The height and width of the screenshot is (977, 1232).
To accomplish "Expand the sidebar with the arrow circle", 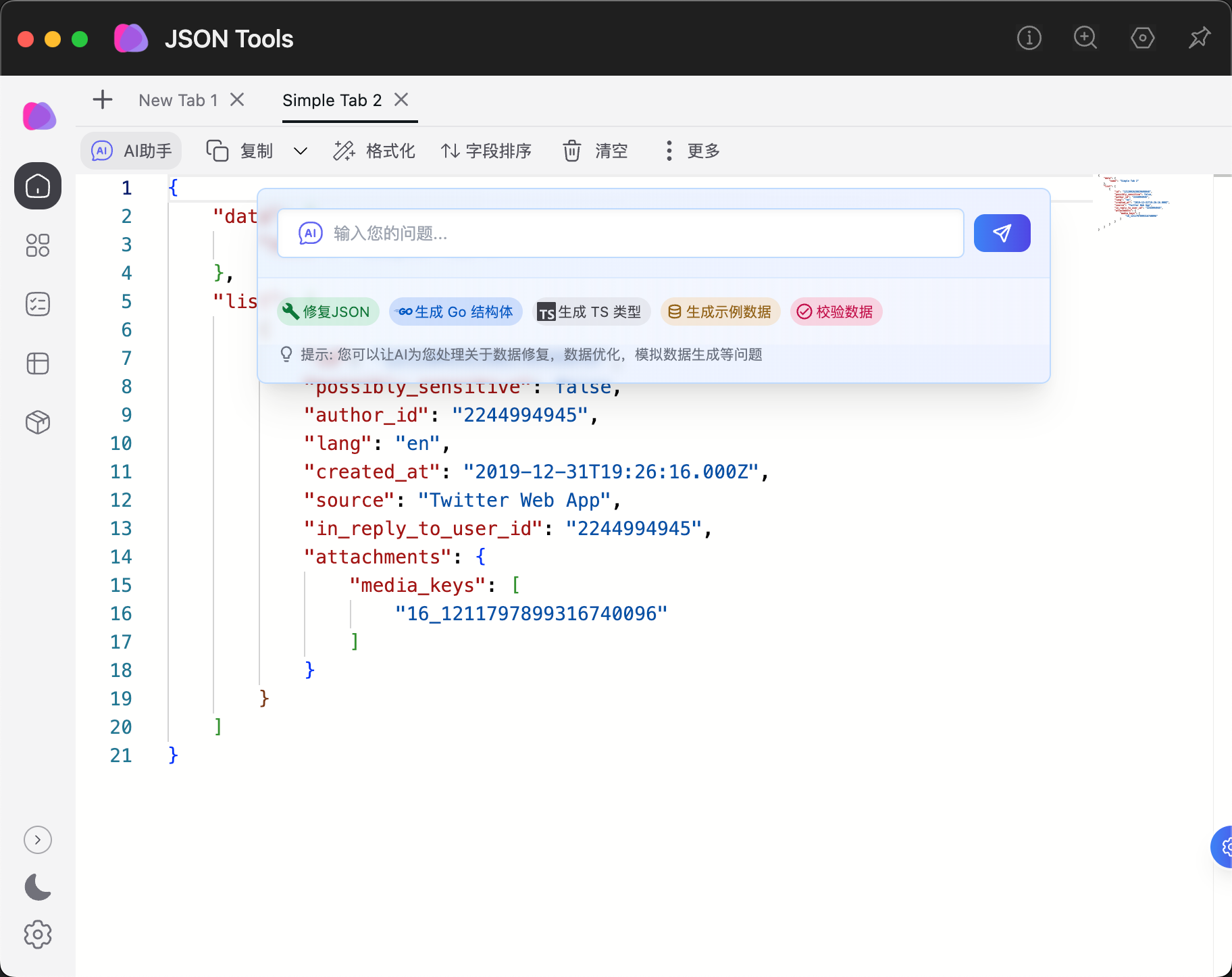I will (38, 840).
